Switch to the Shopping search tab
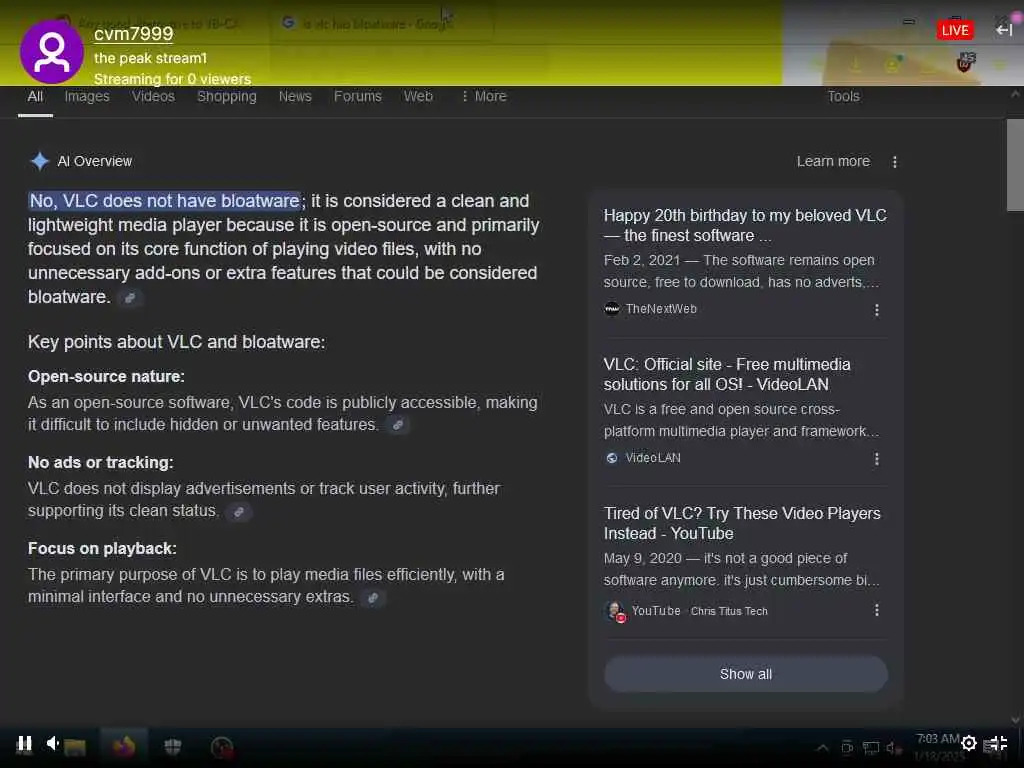Screen dimensions: 1024x768 [227, 97]
